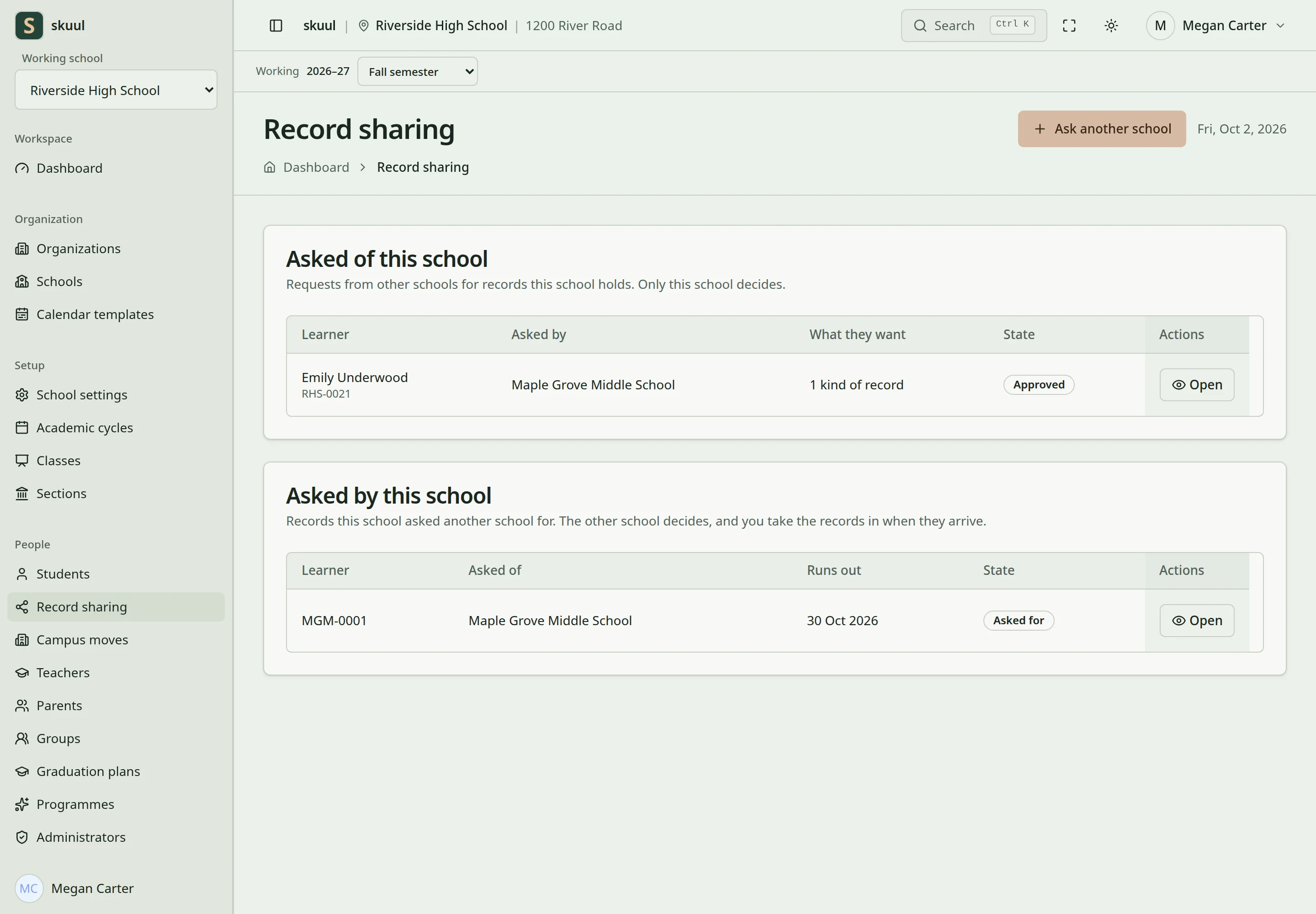Open the Working school dropdown
Screen dimensions: 1316x914
[x=116, y=90]
